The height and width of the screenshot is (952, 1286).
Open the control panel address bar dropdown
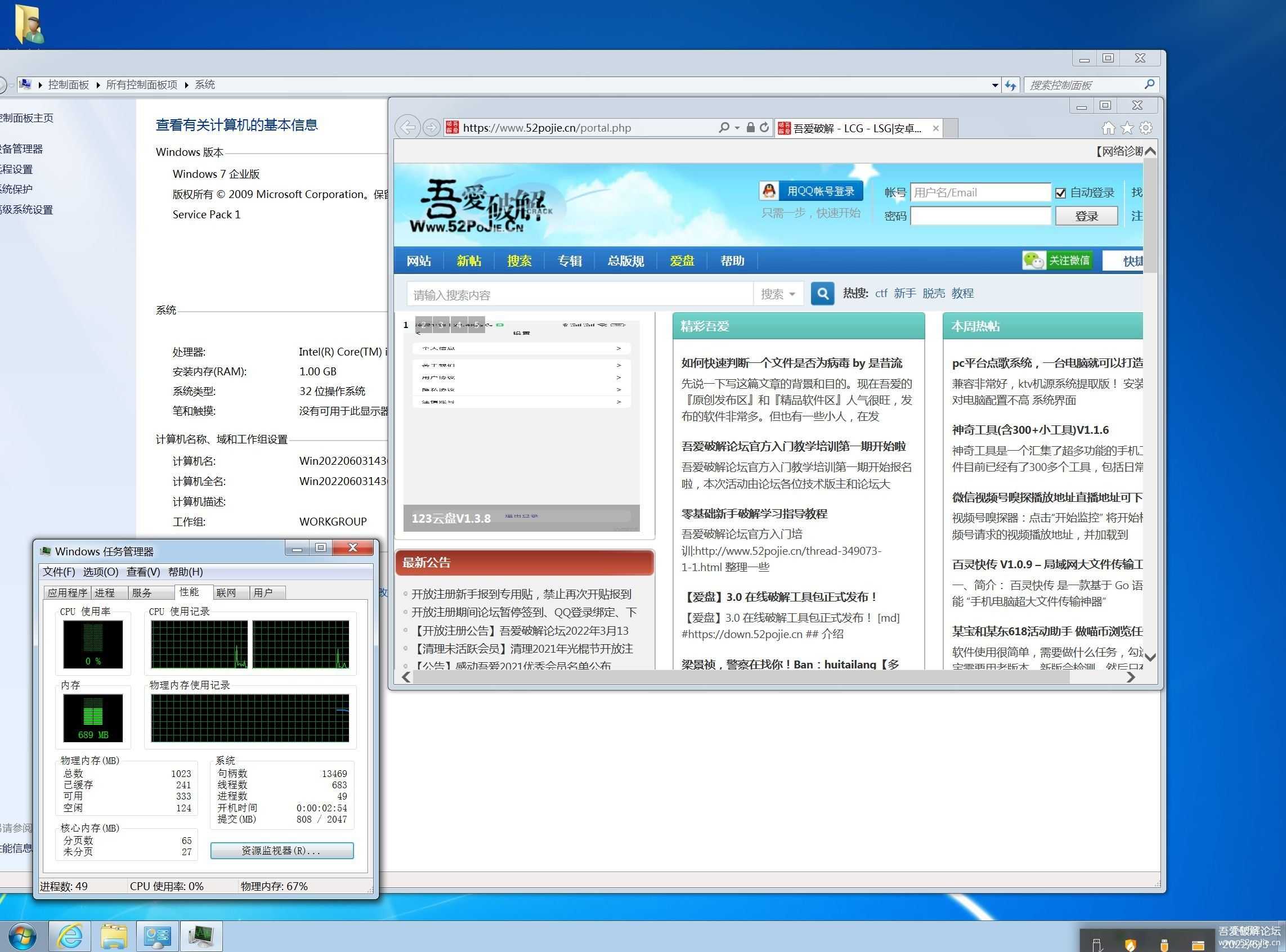coord(995,86)
